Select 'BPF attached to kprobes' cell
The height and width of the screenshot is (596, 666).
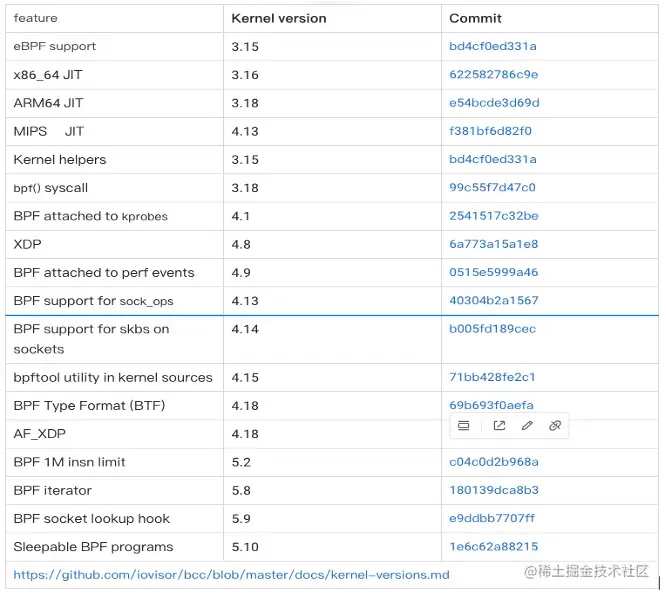tap(114, 216)
